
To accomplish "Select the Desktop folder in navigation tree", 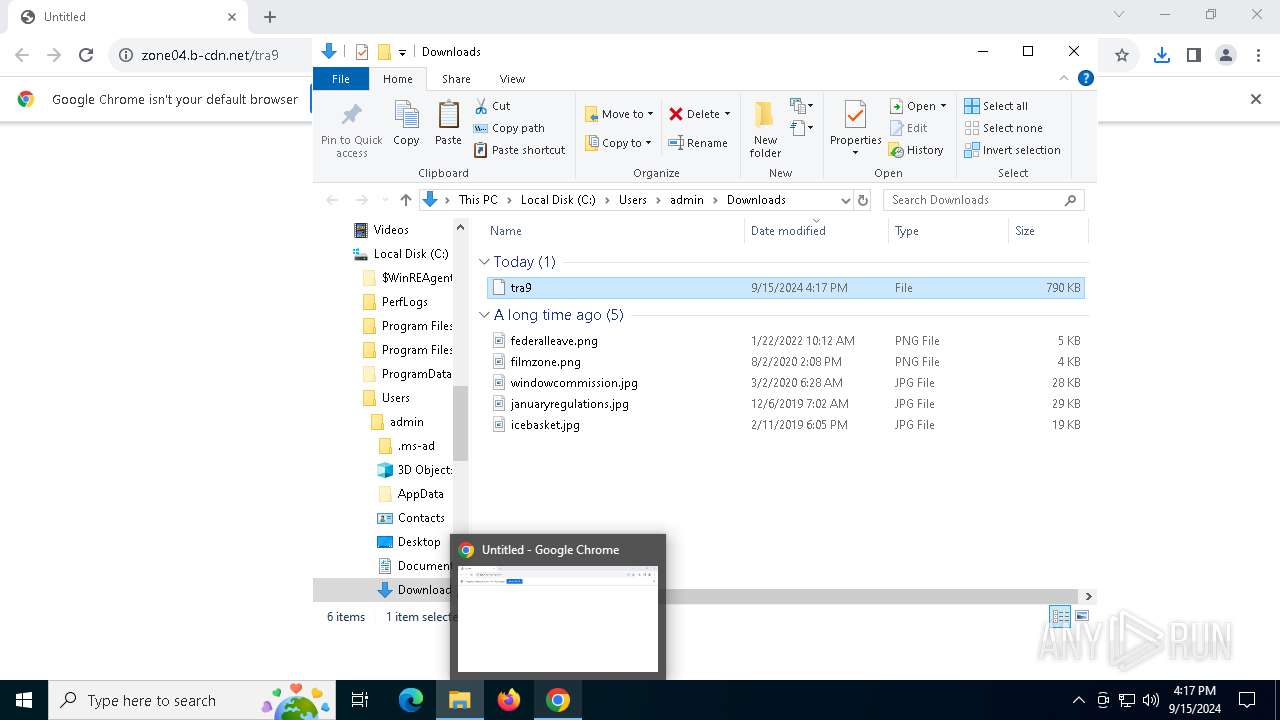I will pos(418,542).
